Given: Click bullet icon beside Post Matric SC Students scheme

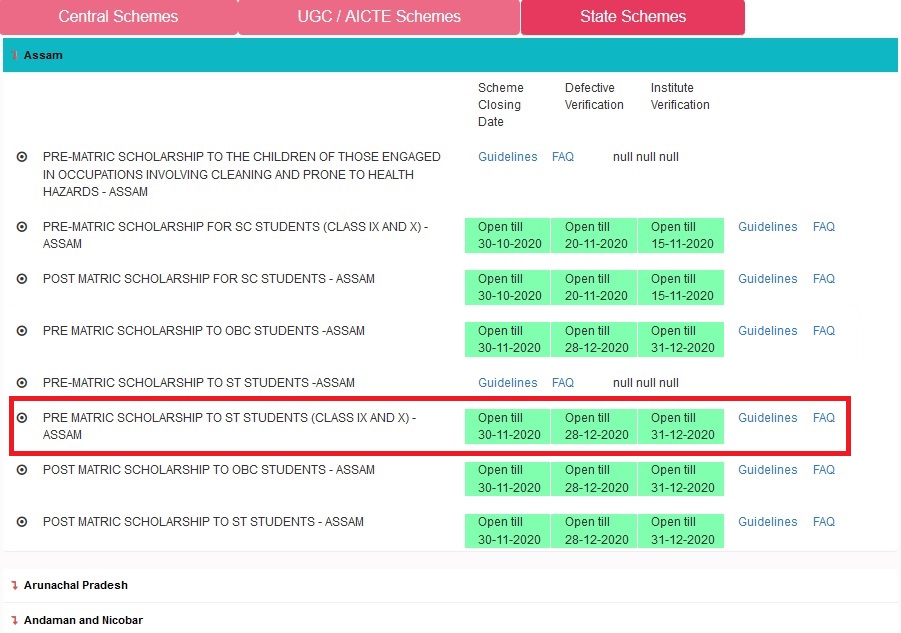Looking at the screenshot, I should [22, 279].
